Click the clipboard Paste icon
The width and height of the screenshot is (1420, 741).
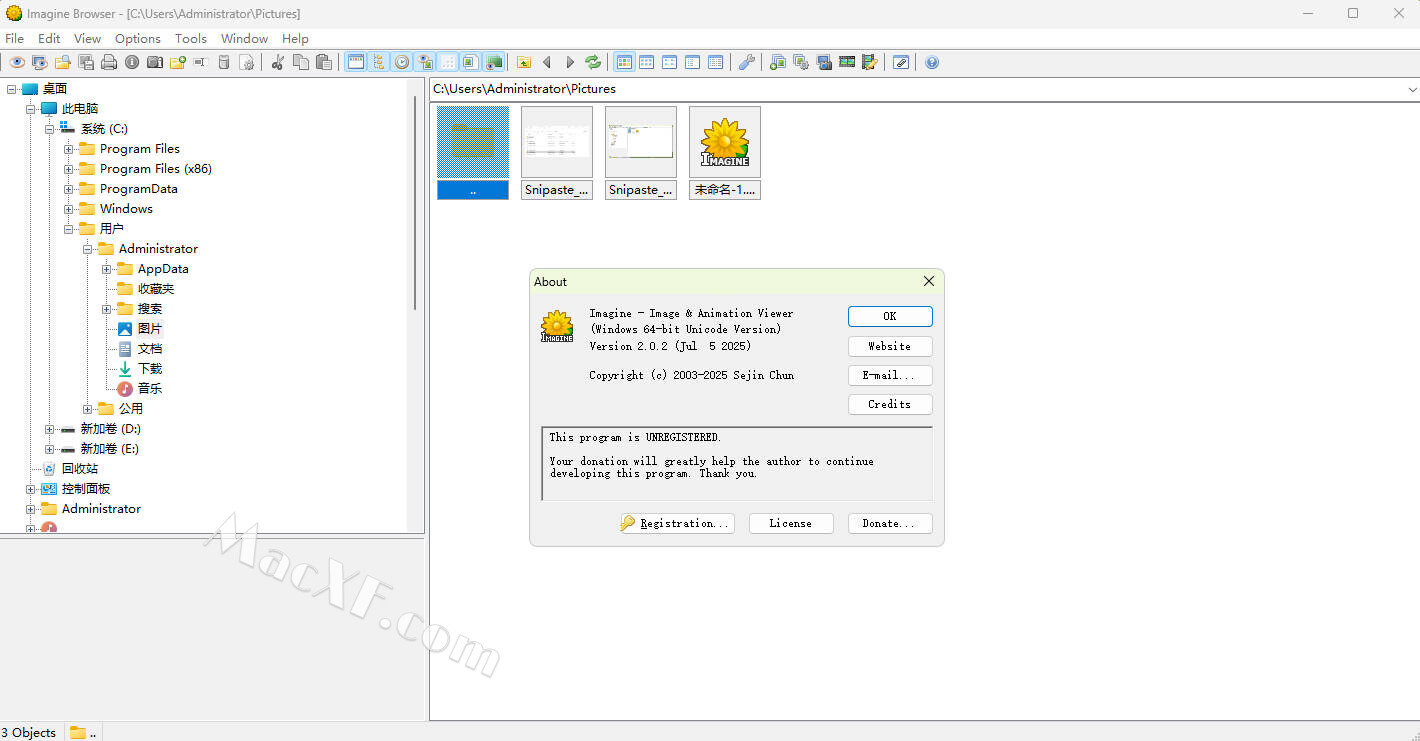point(324,62)
